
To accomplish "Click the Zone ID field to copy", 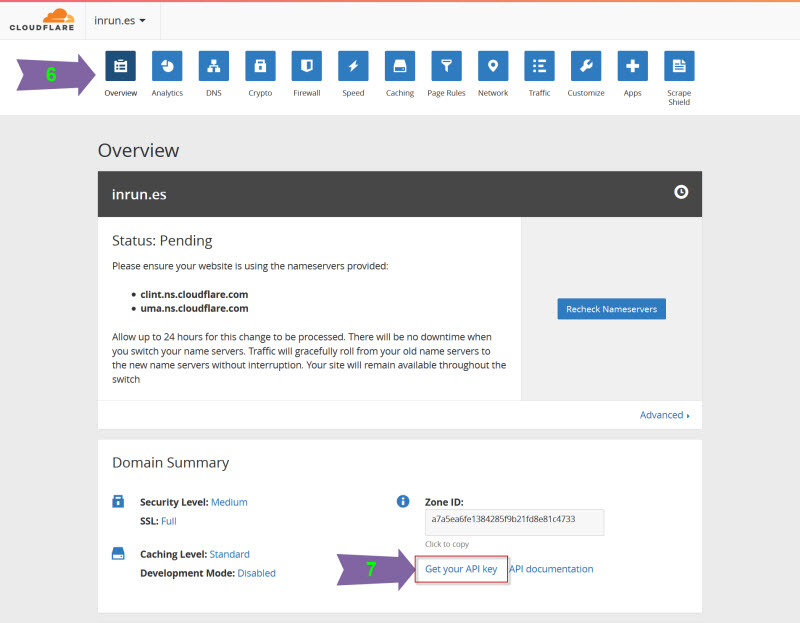I will (x=514, y=522).
